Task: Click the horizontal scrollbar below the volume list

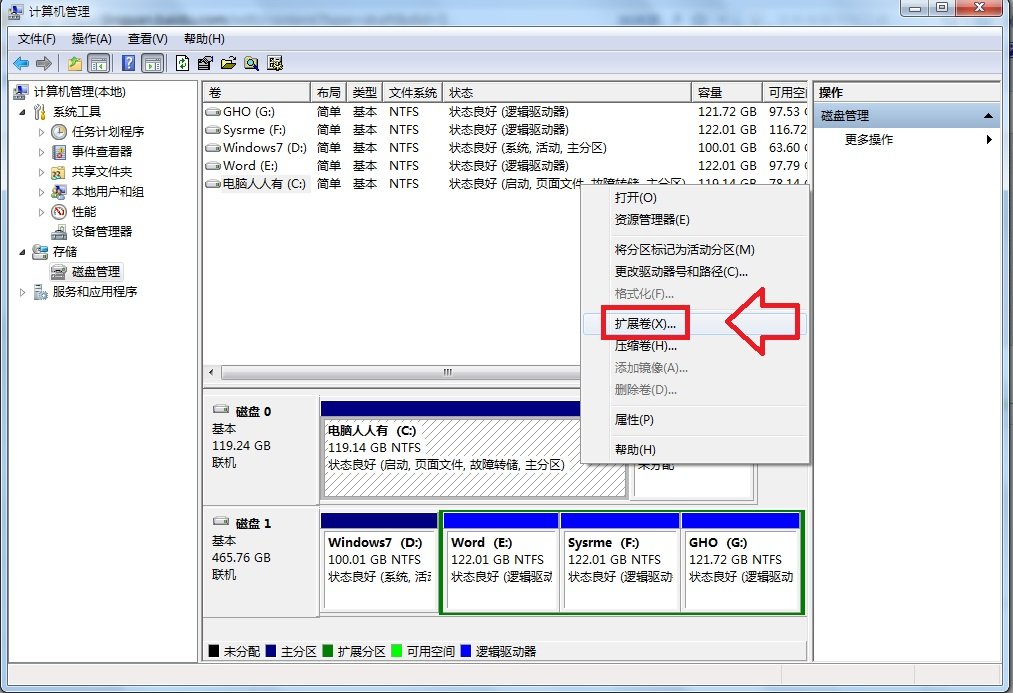Action: 445,372
